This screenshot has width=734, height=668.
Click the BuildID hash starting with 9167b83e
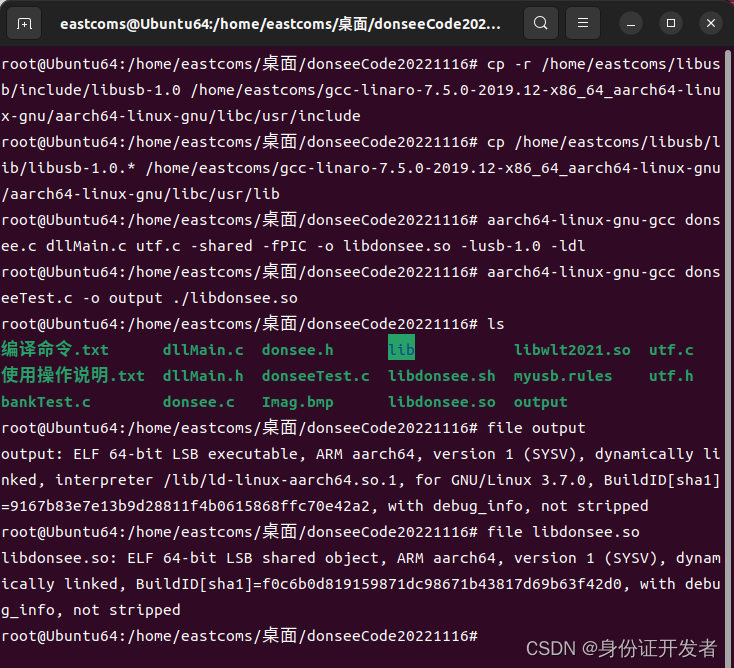tap(190, 506)
